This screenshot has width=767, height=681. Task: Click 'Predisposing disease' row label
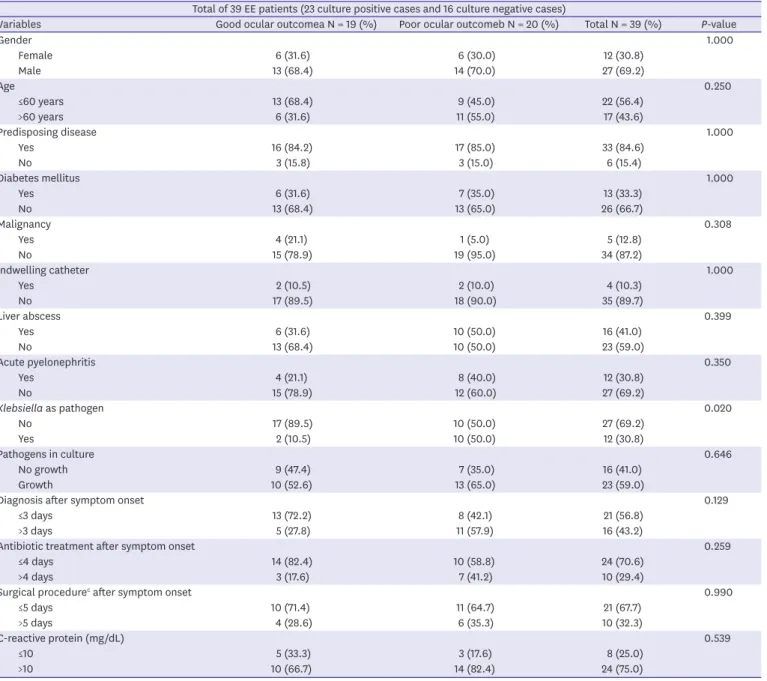48,132
